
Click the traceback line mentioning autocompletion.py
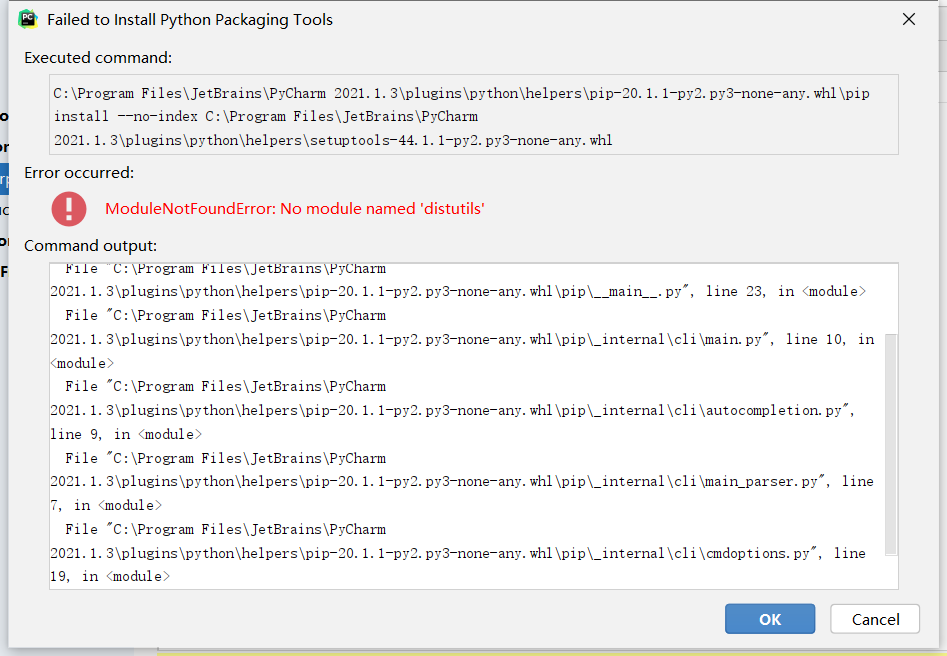[451, 411]
